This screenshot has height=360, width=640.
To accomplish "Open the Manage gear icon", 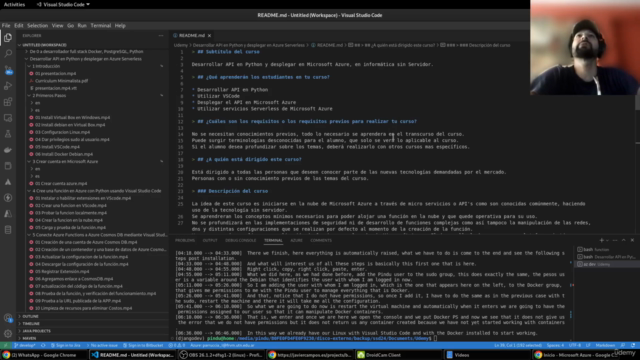I will click(x=8, y=333).
